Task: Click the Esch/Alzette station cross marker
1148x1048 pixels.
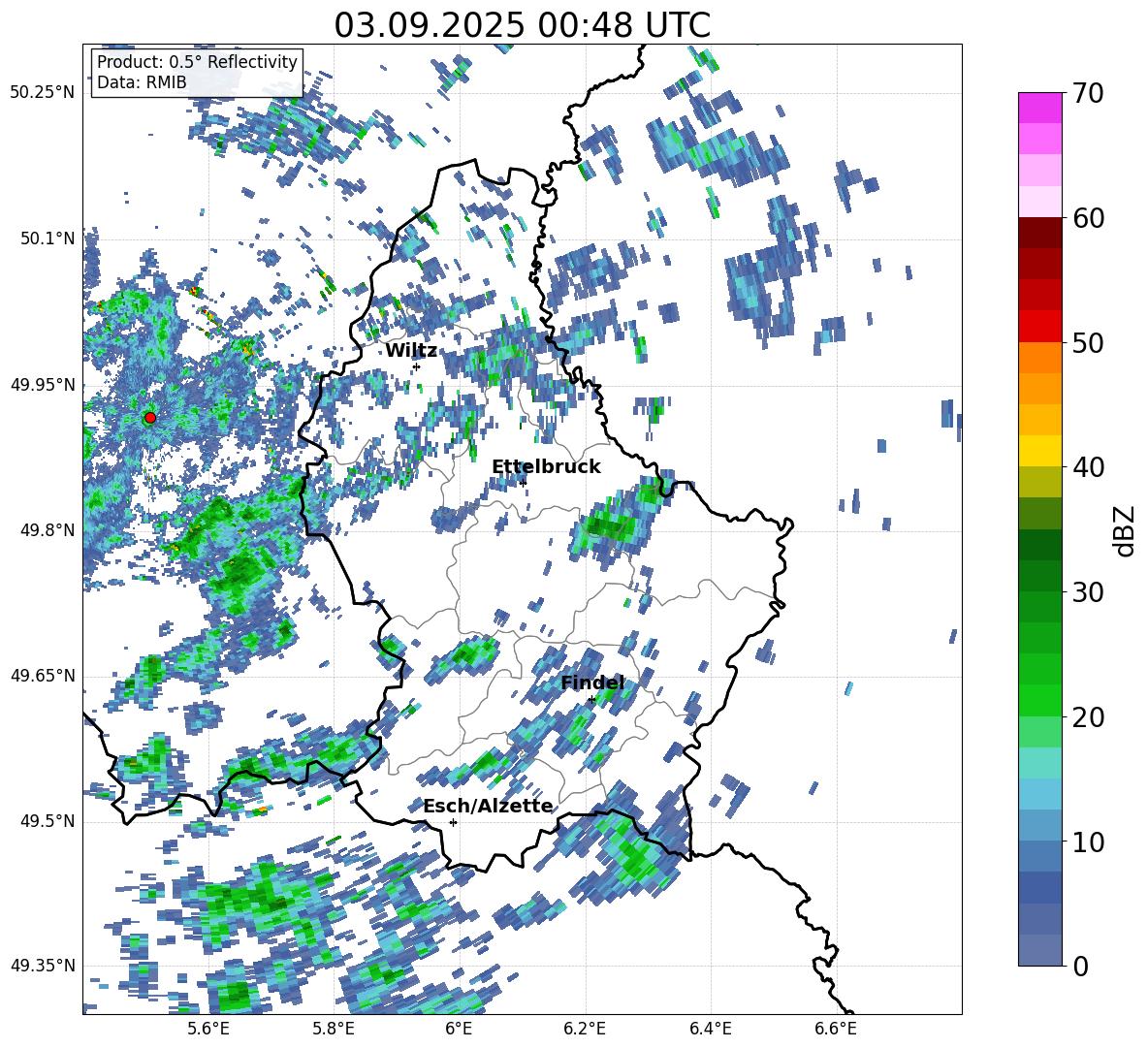Action: (453, 822)
